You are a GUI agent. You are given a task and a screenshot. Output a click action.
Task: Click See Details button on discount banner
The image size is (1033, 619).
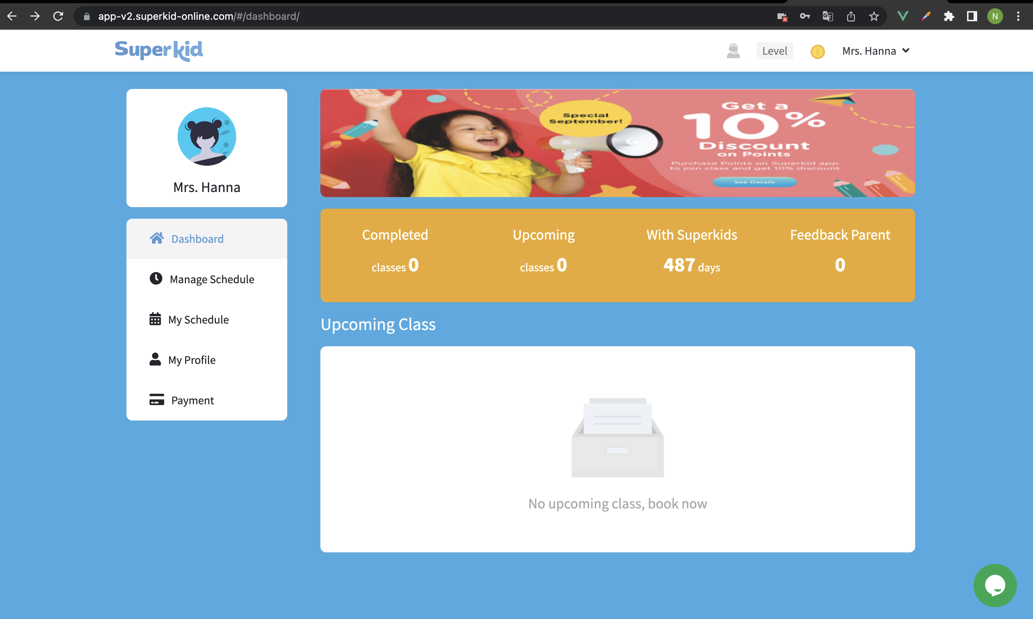754,182
